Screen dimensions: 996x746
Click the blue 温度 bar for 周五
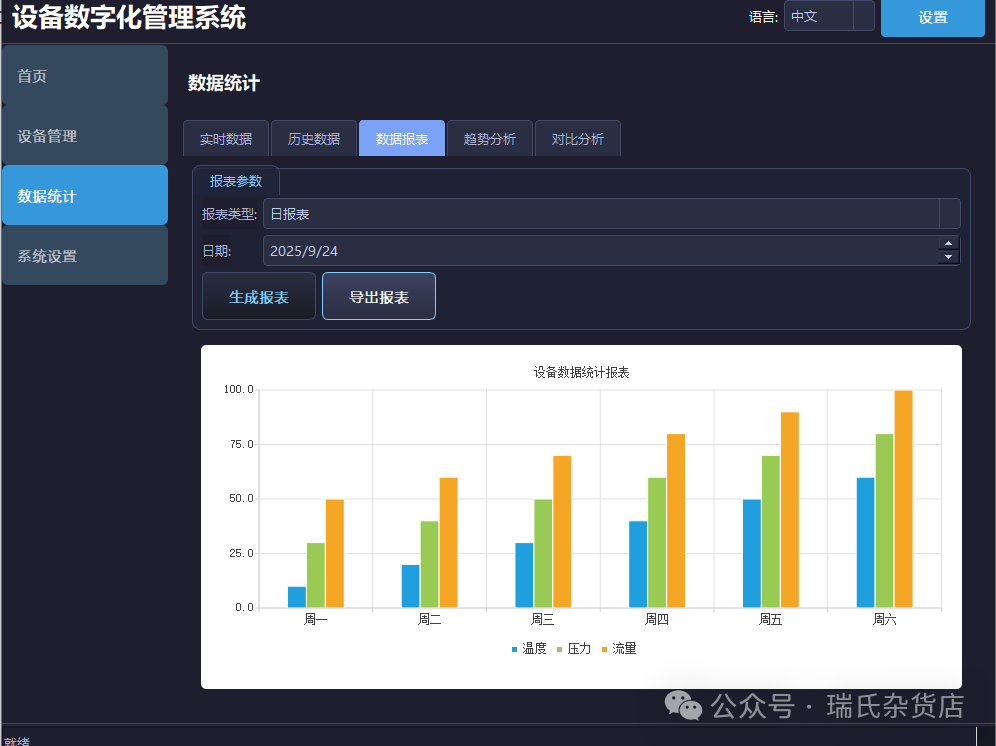tap(752, 553)
